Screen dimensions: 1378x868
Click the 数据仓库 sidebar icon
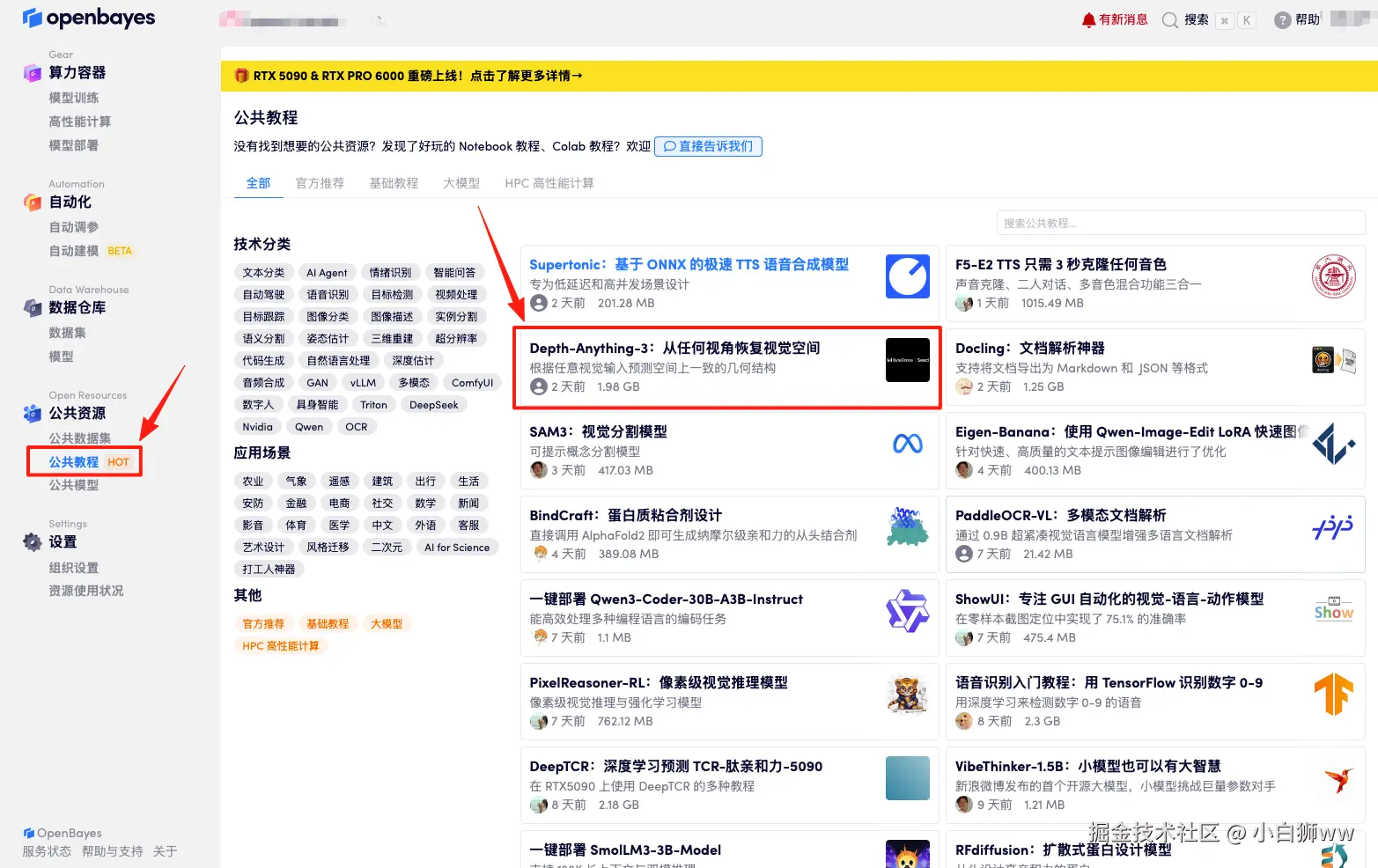pos(33,308)
